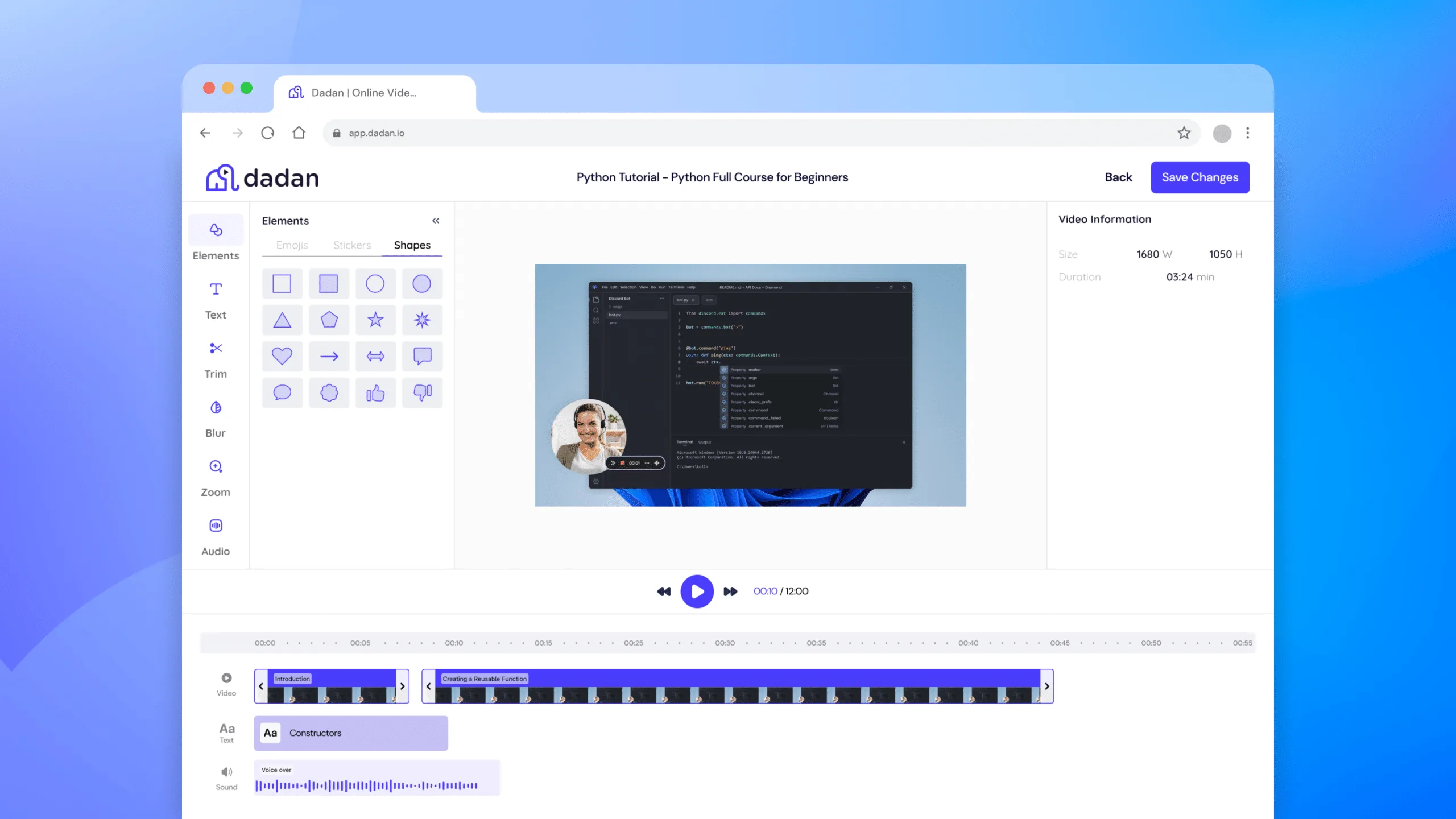Image resolution: width=1456 pixels, height=819 pixels.
Task: Select the Constructors text track
Action: (x=351, y=733)
